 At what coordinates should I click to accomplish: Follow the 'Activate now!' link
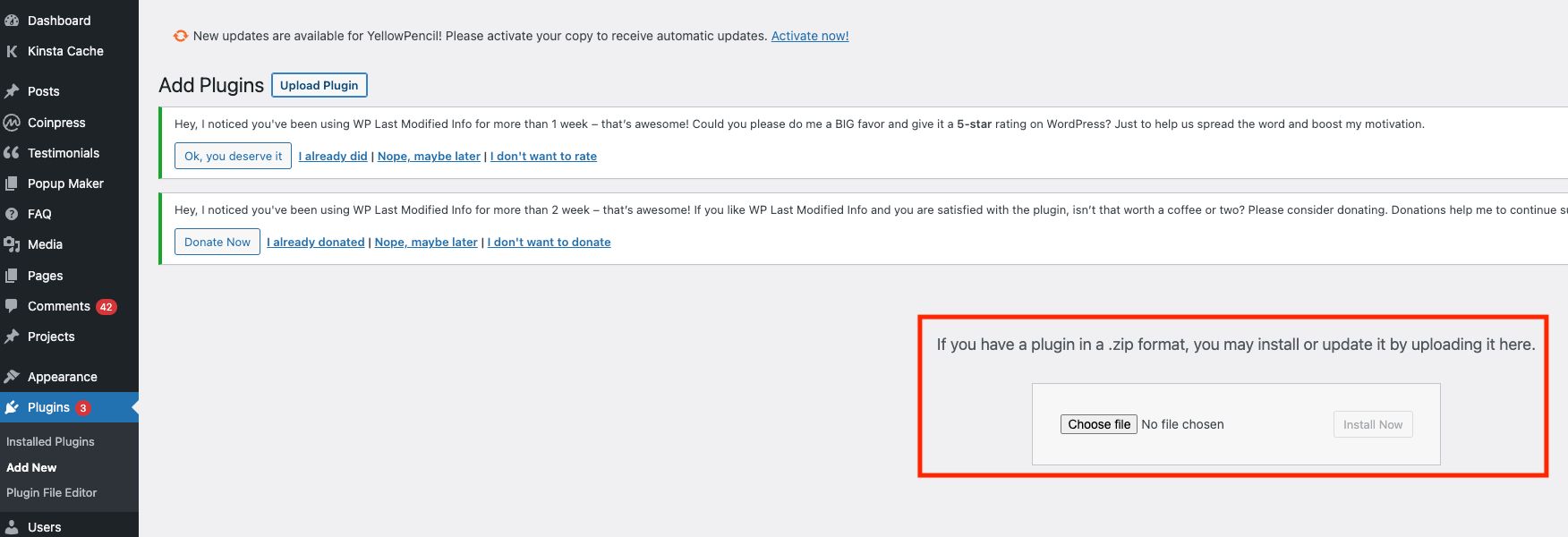click(809, 36)
